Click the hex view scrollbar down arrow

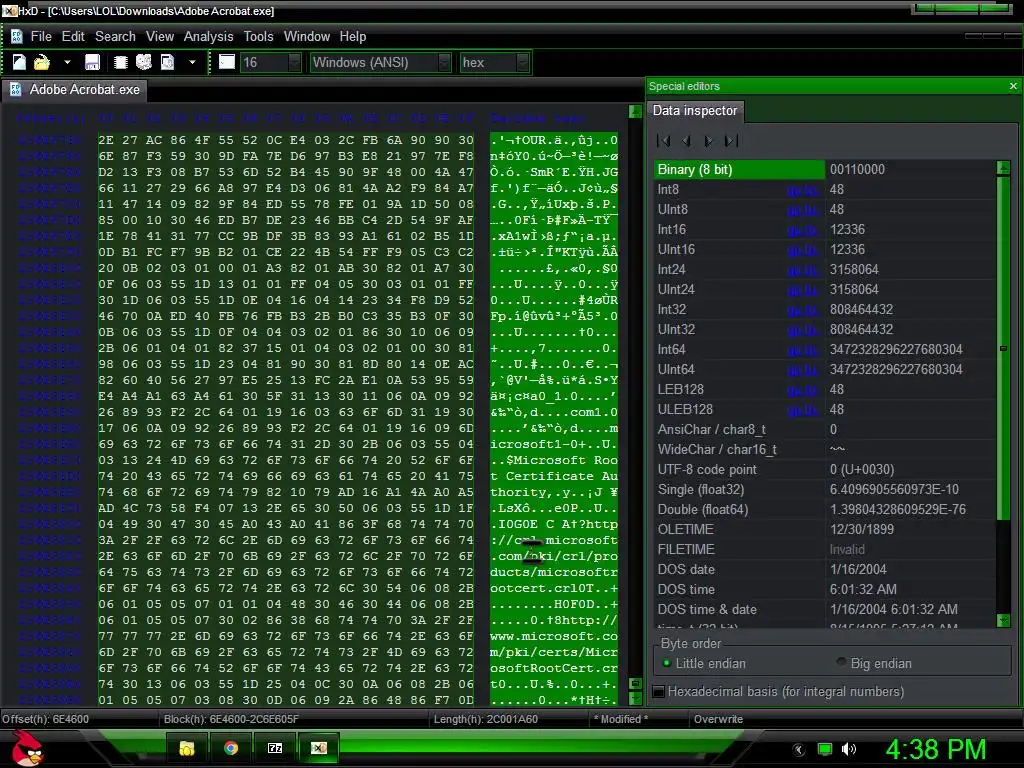pos(634,698)
